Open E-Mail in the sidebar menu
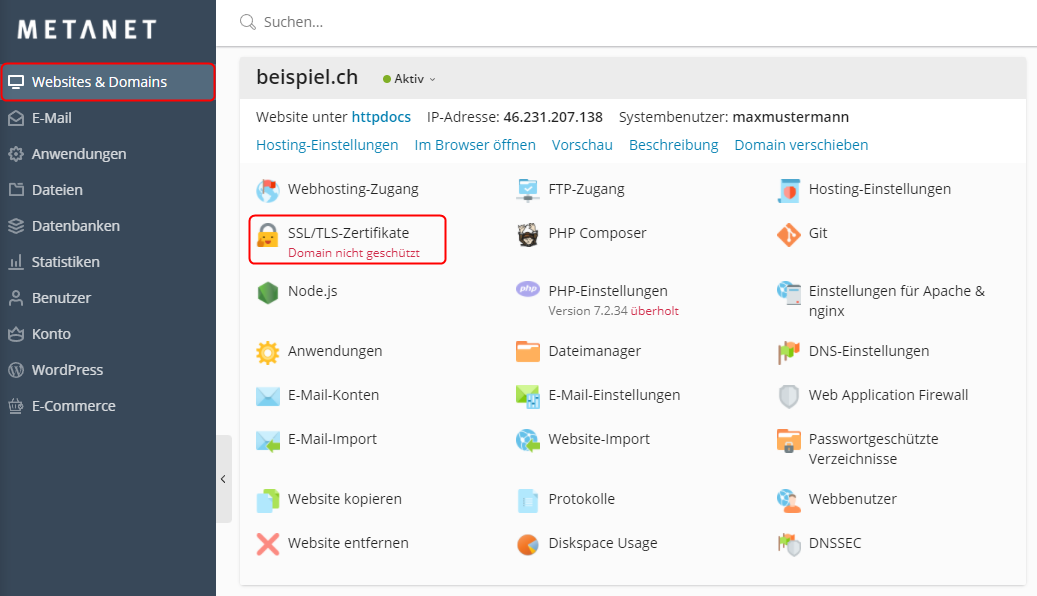The height and width of the screenshot is (596, 1037). point(51,118)
